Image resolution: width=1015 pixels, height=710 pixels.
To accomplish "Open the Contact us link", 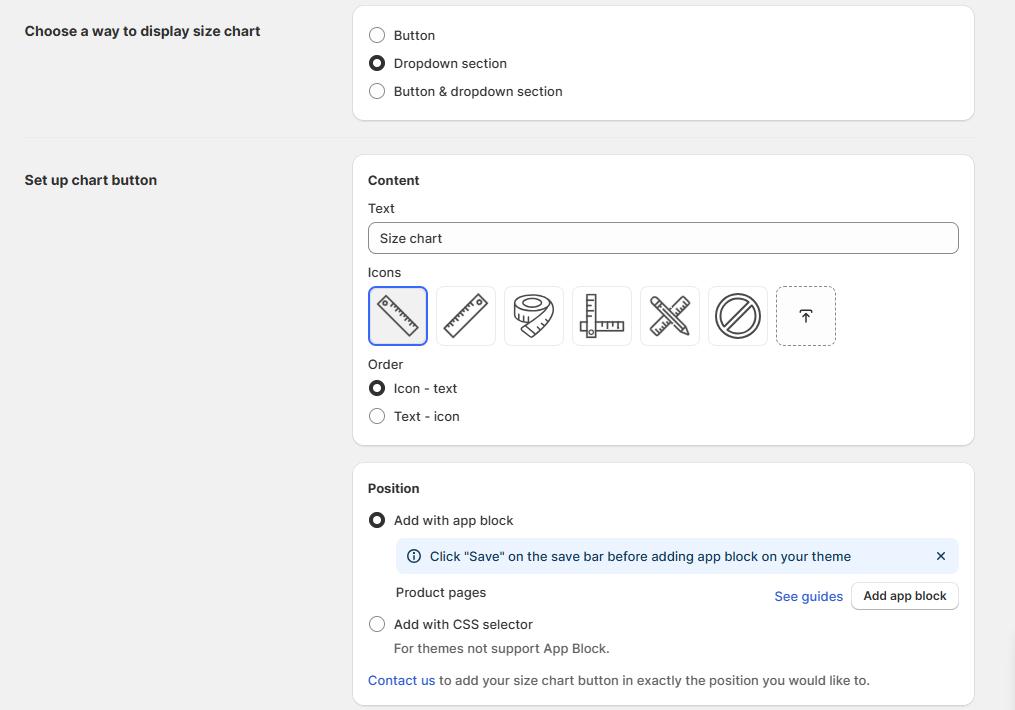I will click(401, 680).
